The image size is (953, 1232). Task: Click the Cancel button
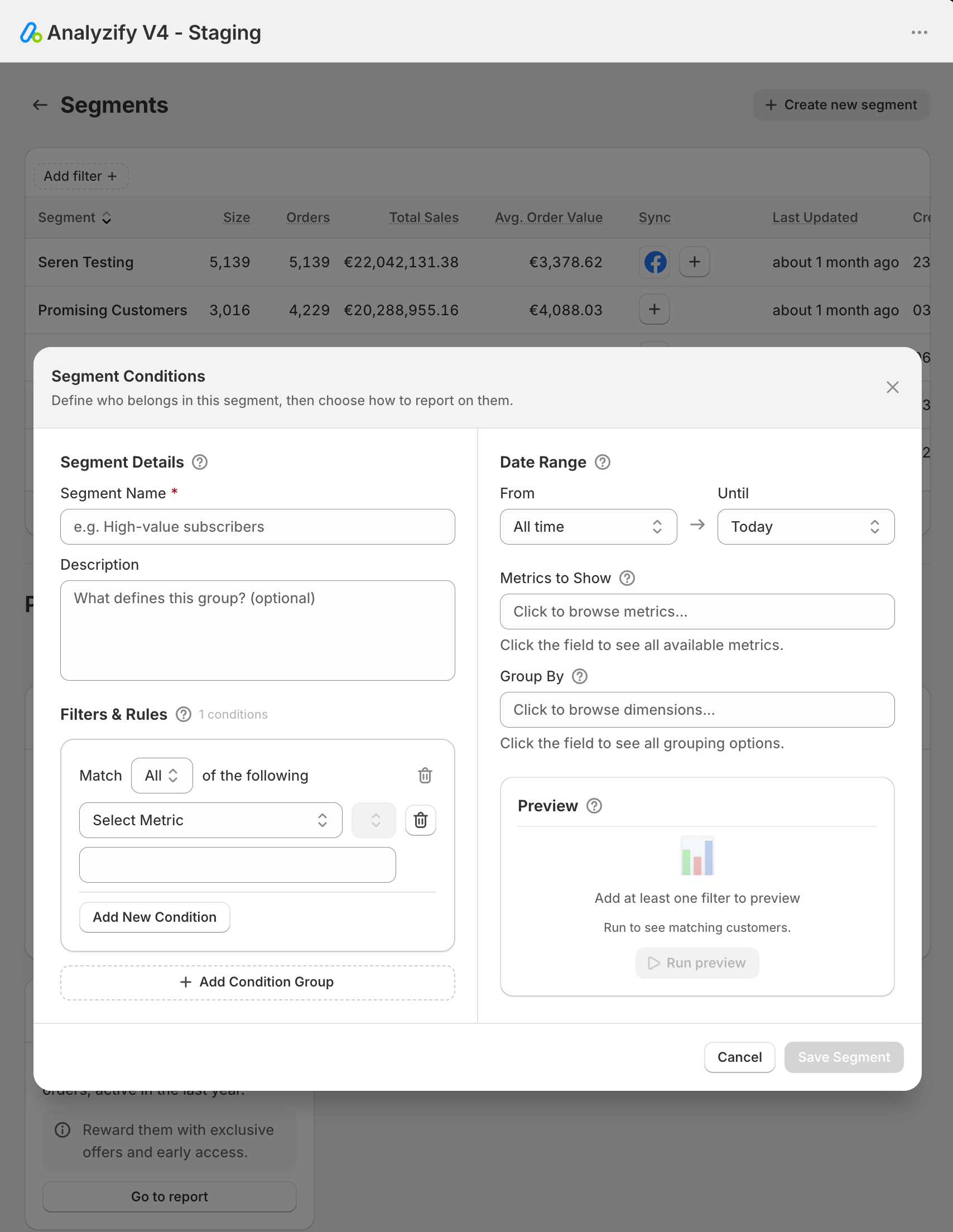tap(739, 1058)
